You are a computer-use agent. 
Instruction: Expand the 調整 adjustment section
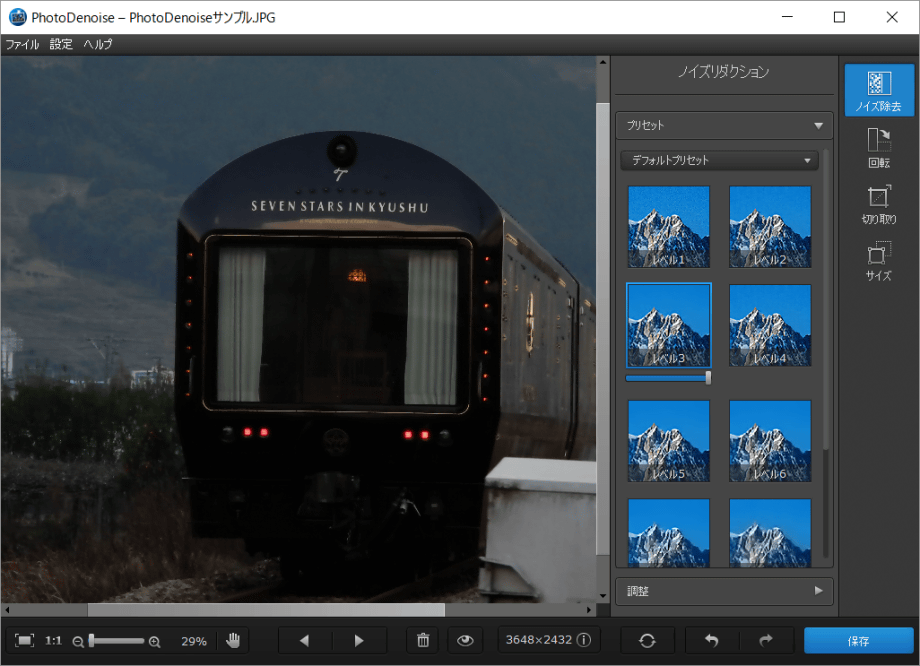pyautogui.click(x=724, y=591)
